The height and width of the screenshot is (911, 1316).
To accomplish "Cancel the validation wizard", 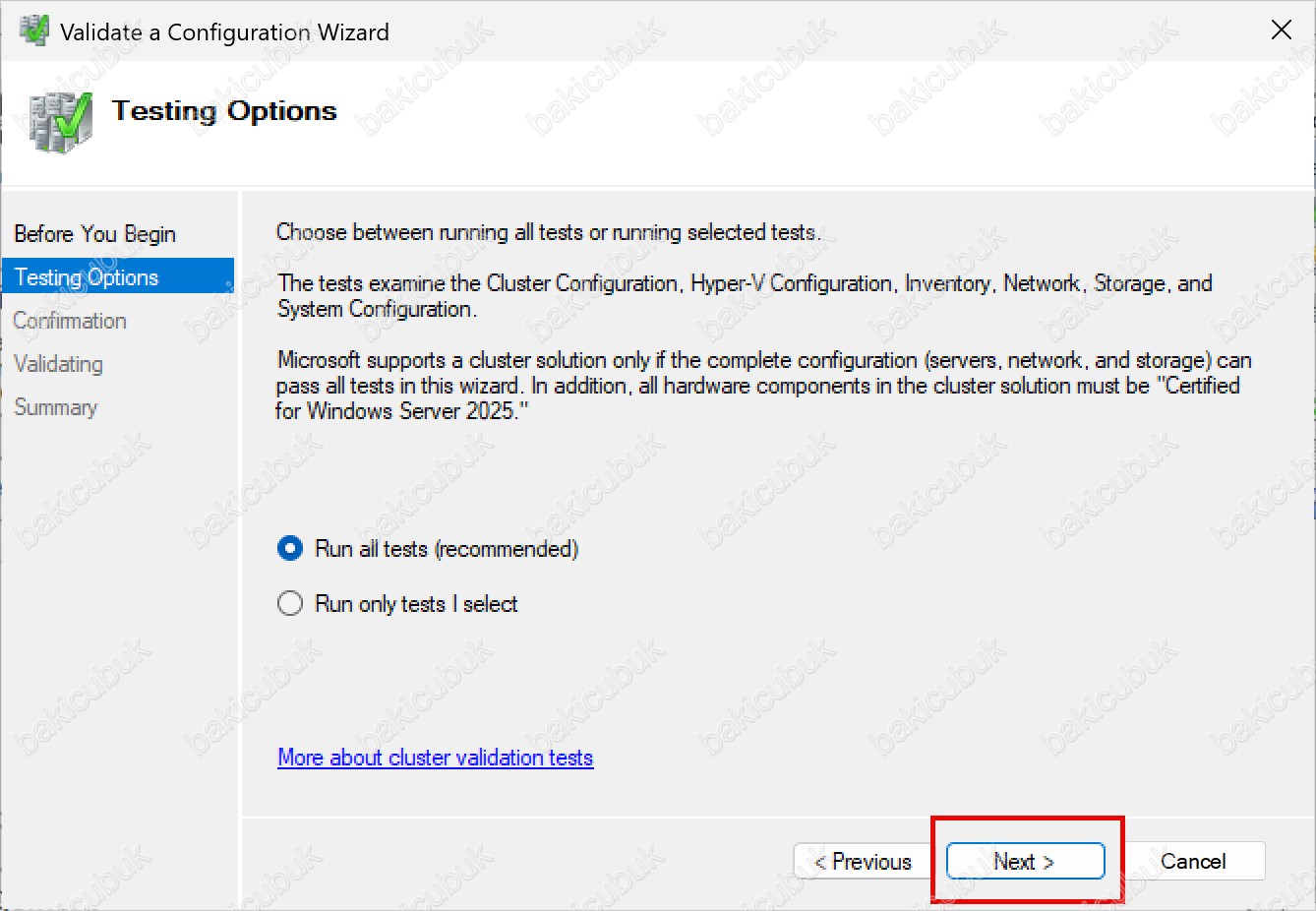I will [1192, 862].
